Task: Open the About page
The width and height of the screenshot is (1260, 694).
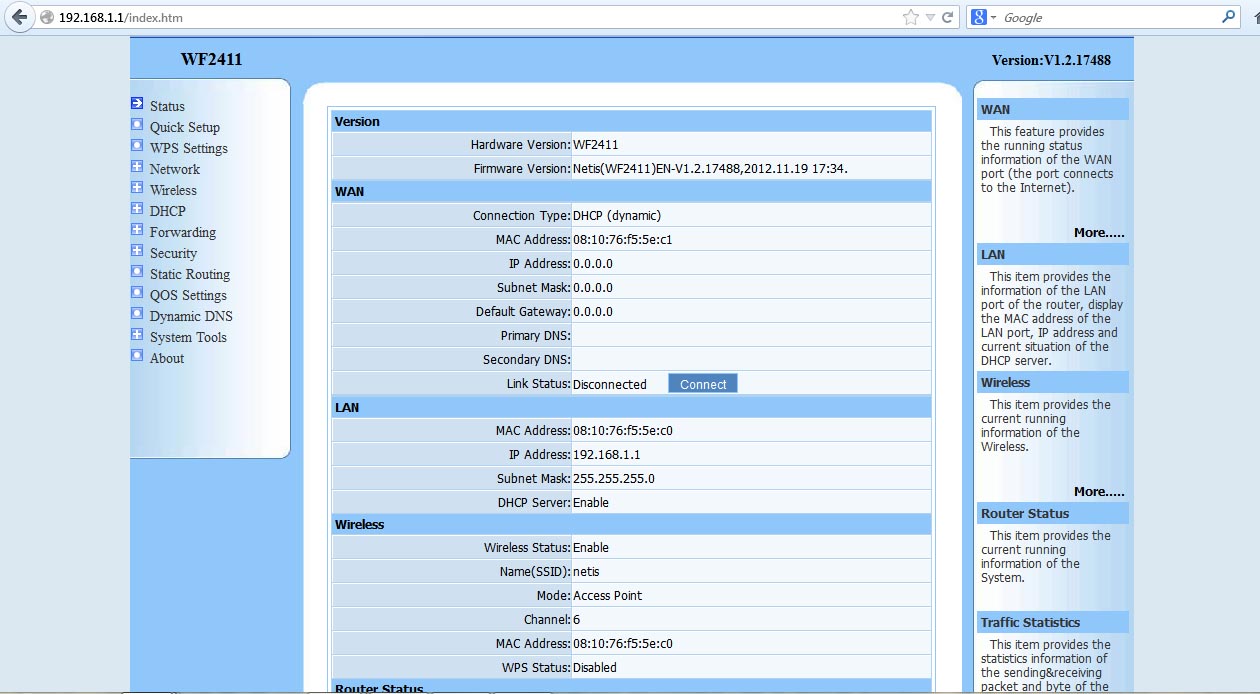Action: coord(167,358)
